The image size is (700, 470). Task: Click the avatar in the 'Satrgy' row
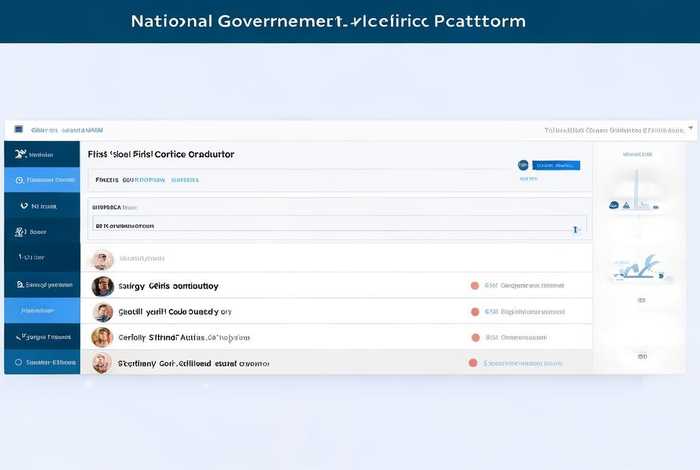tap(102, 286)
